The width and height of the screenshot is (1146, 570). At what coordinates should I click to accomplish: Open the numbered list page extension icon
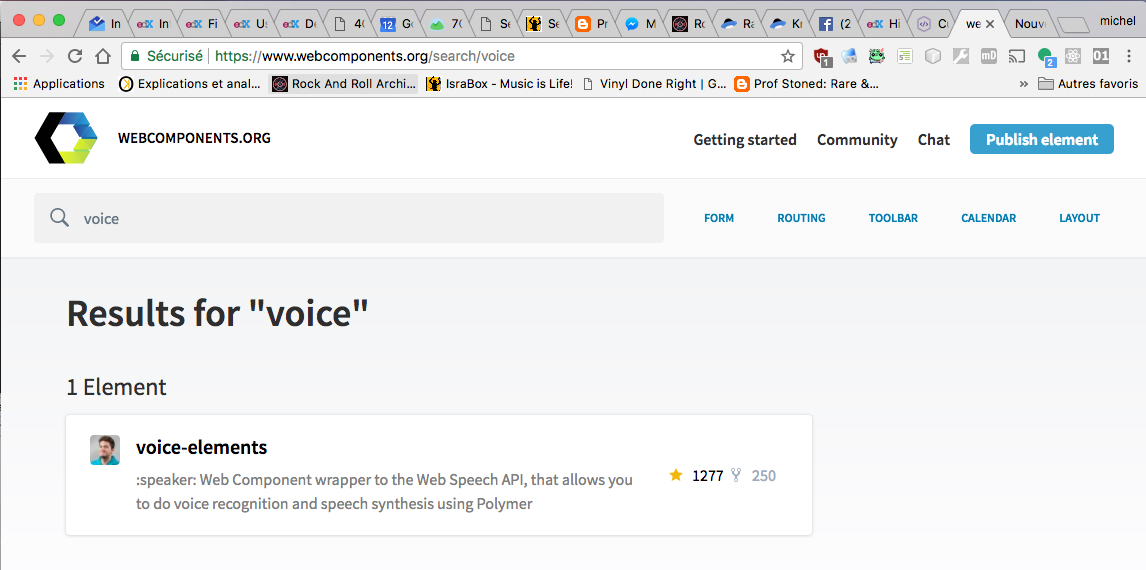[905, 56]
